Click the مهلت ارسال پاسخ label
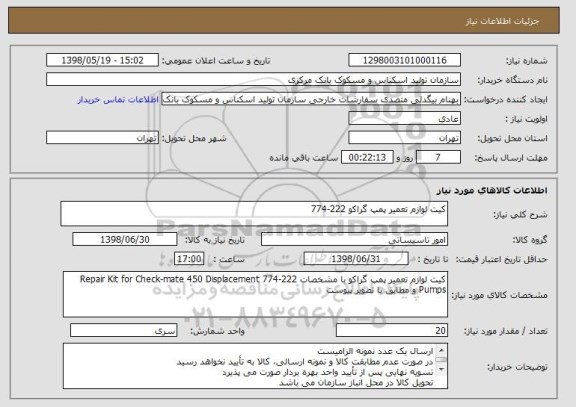The image size is (576, 407). coord(511,158)
